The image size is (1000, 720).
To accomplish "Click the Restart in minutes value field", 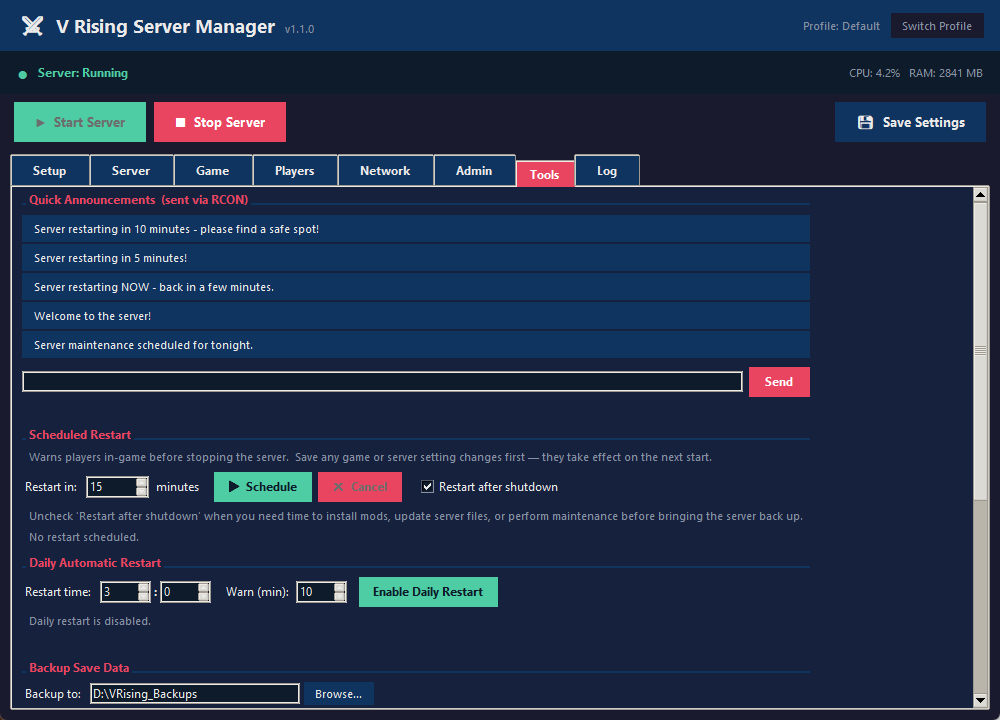I will [112, 487].
